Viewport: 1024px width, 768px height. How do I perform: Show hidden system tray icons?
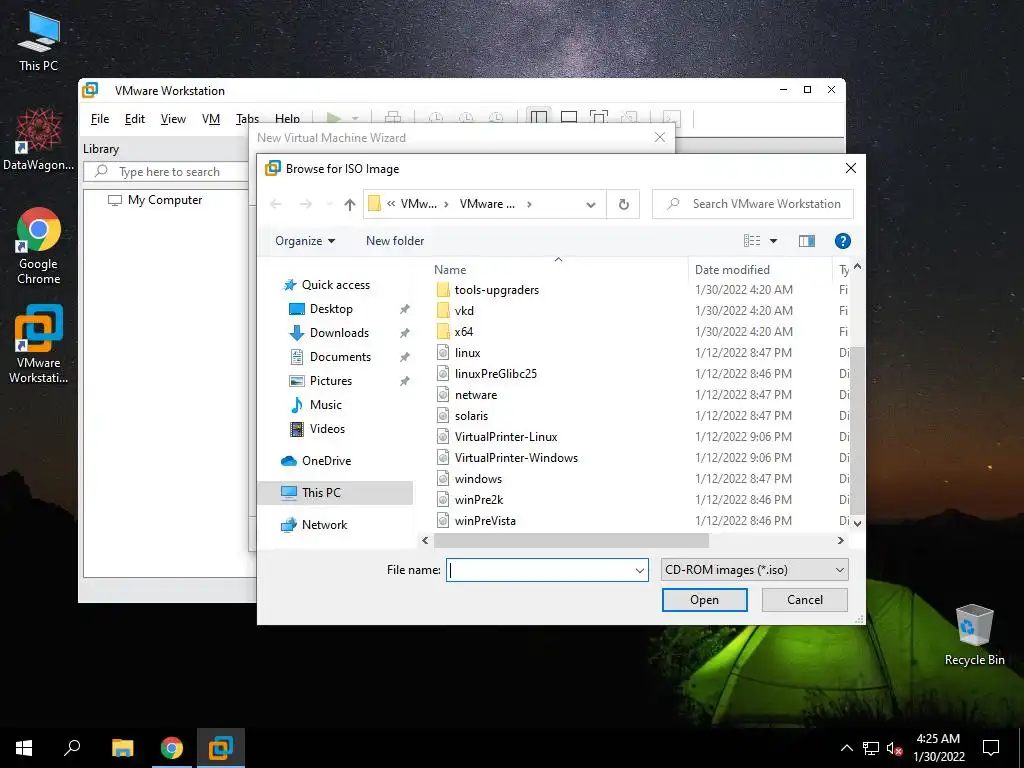coord(846,748)
